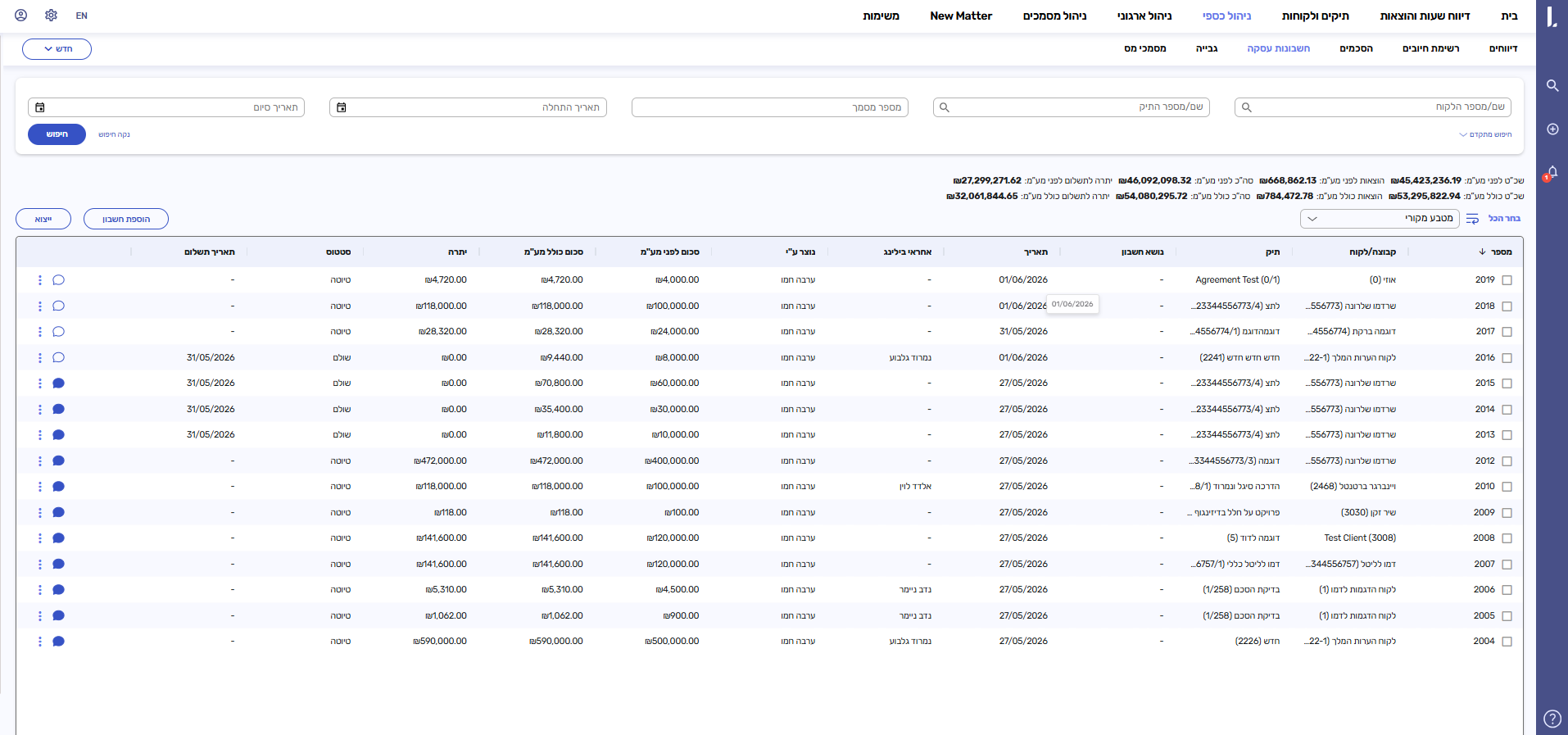Open the notifications bell icon
Screen dimensions: 1568x735
pyautogui.click(x=1552, y=172)
